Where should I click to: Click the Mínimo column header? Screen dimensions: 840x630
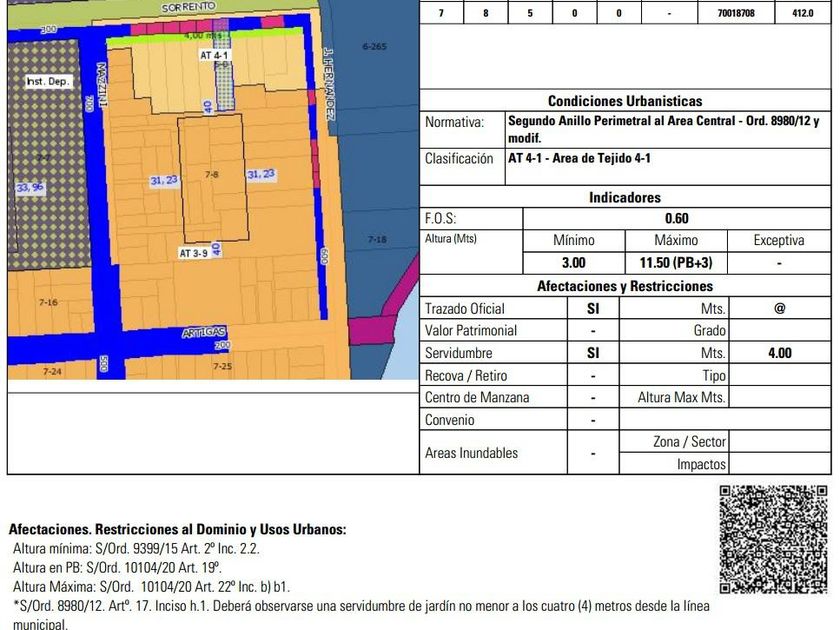point(574,240)
